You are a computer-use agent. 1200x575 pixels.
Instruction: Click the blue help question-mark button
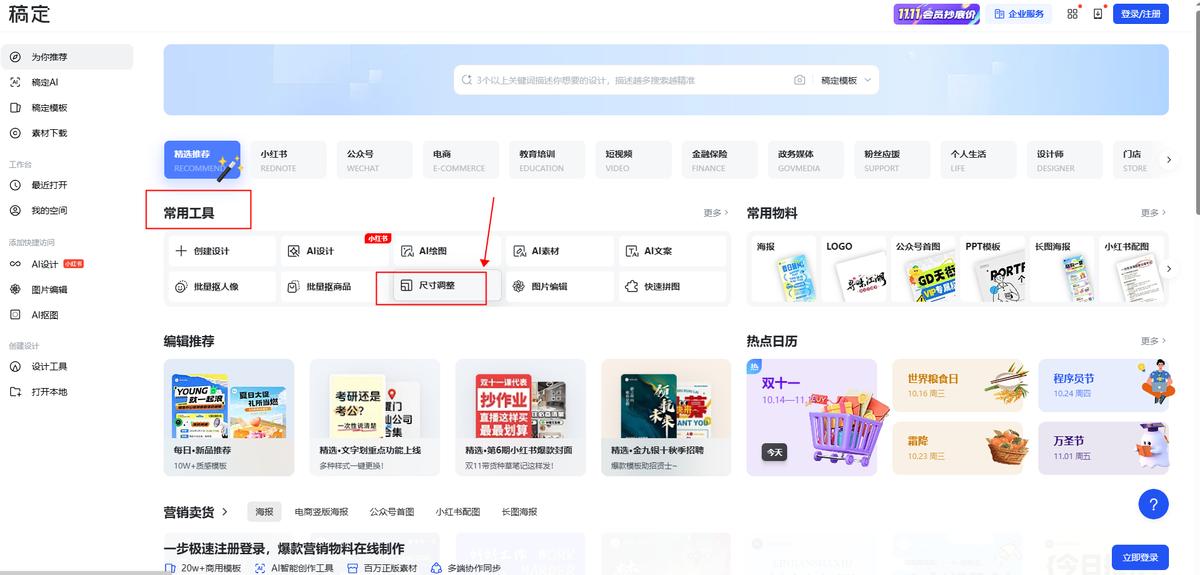coord(1153,504)
